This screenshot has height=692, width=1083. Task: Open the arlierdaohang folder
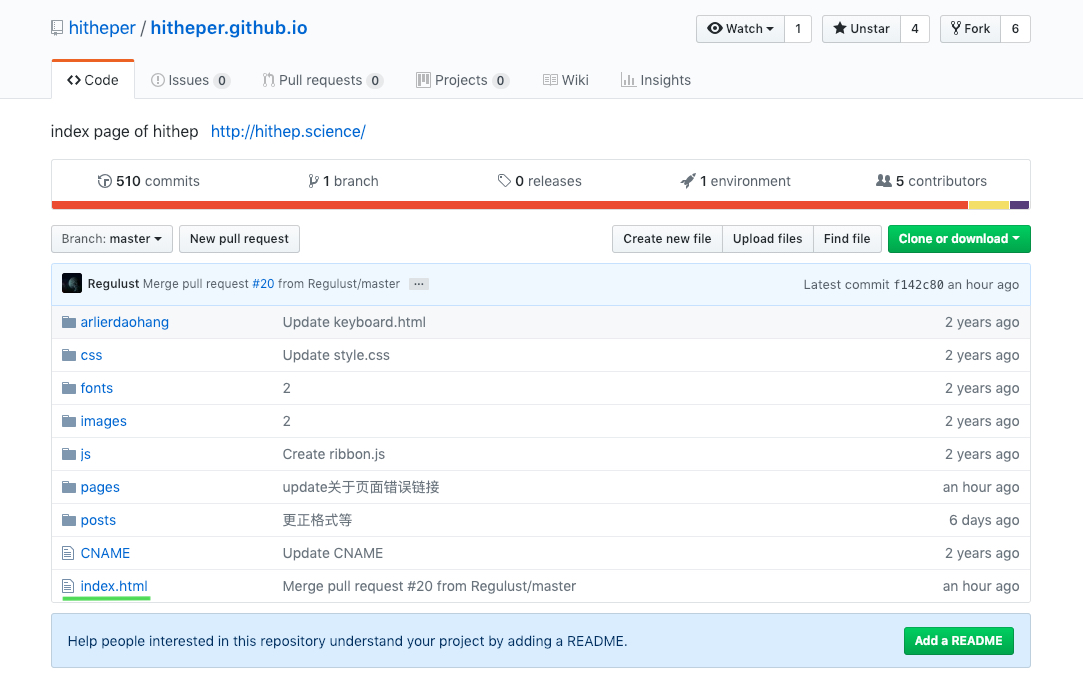pyautogui.click(x=124, y=323)
